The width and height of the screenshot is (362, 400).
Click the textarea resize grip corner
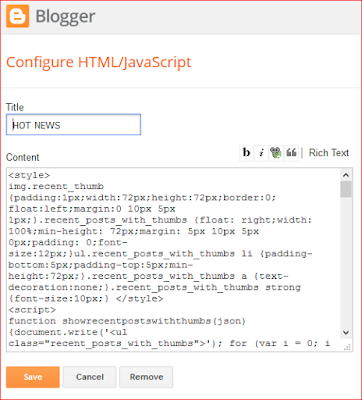point(347,347)
